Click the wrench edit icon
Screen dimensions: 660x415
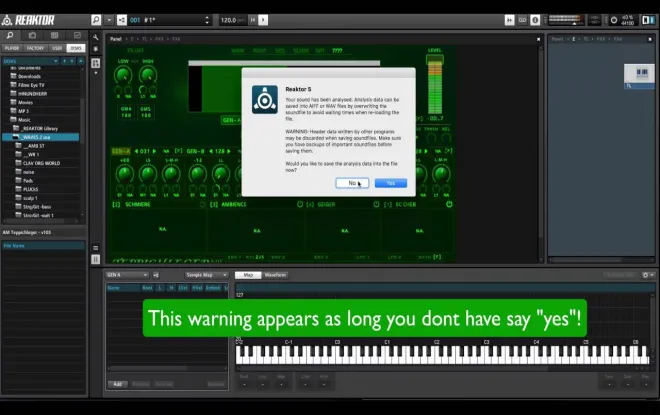(x=96, y=37)
